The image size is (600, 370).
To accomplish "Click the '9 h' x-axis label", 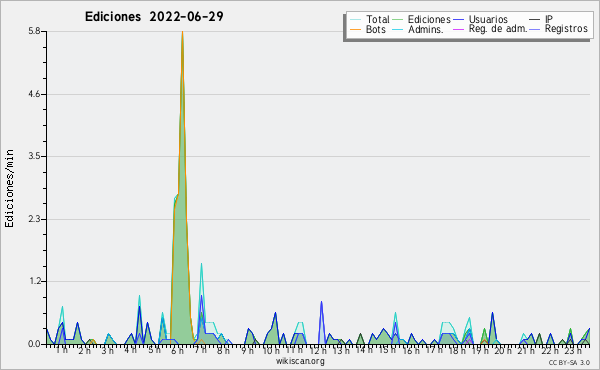I will (x=247, y=350).
